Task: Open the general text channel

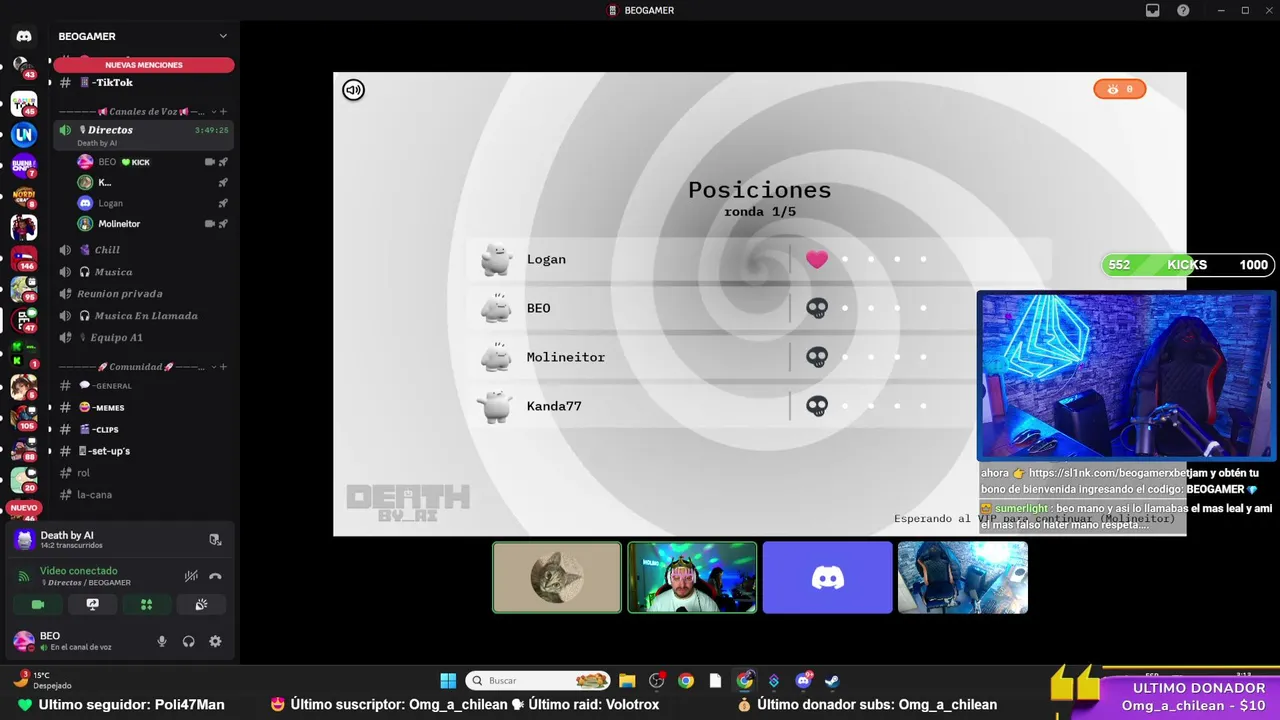Action: pos(144,386)
